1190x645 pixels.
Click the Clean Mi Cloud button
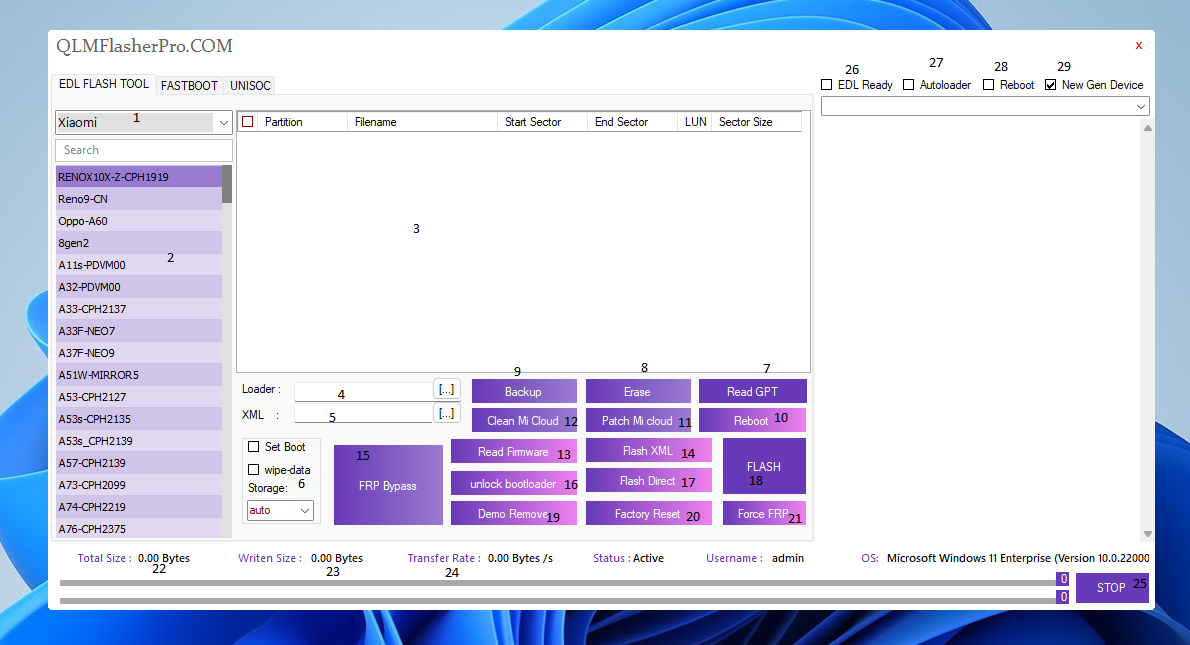click(524, 420)
